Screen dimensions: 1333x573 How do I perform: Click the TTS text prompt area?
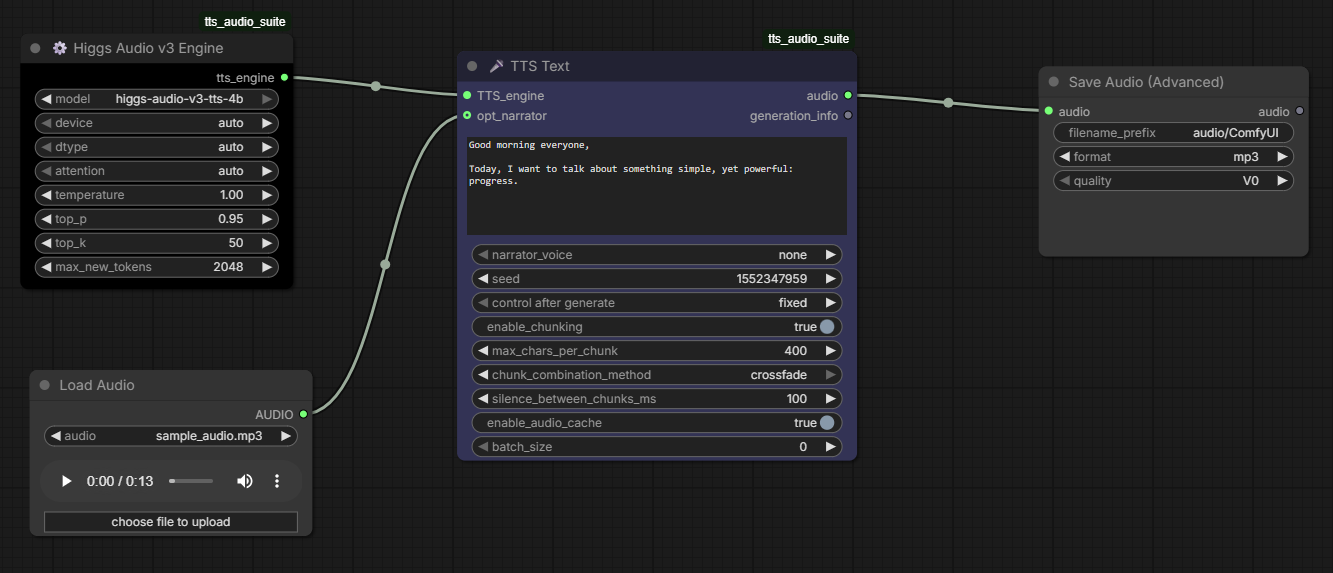(657, 186)
